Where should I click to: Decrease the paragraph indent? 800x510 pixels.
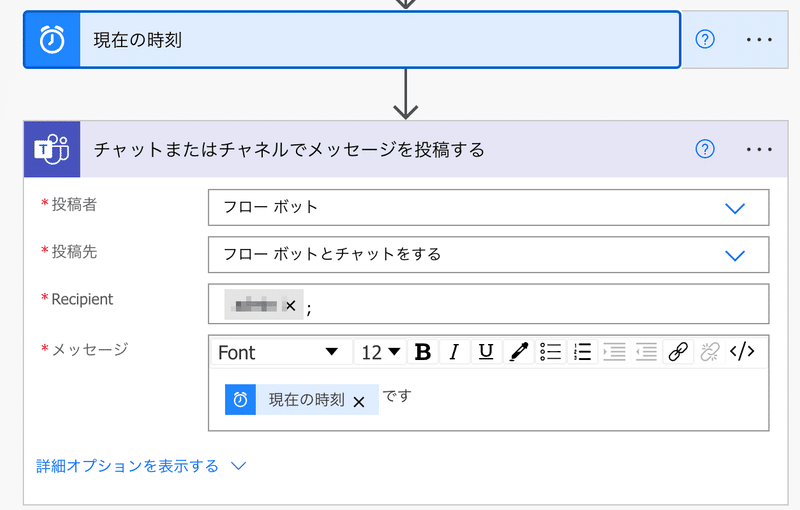pyautogui.click(x=646, y=352)
